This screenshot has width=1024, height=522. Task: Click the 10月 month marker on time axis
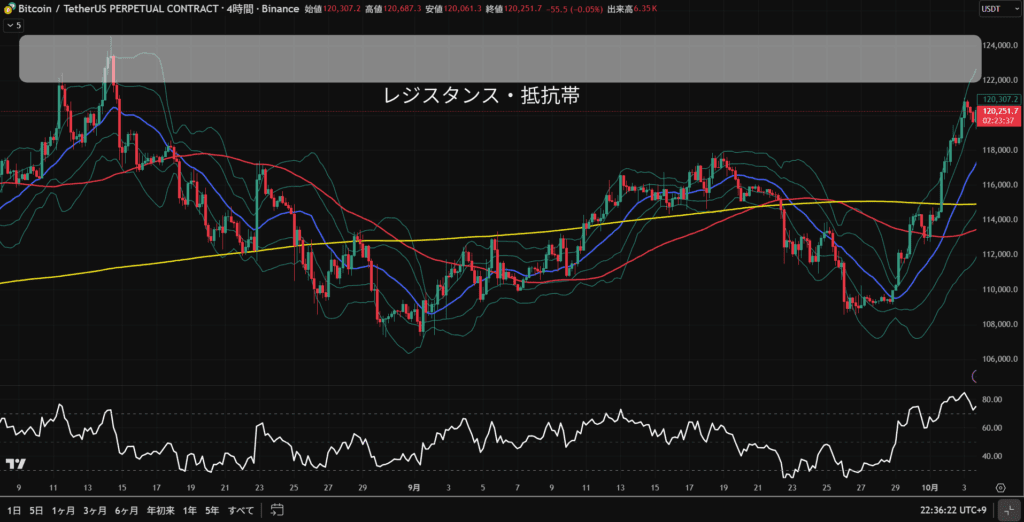[x=931, y=487]
